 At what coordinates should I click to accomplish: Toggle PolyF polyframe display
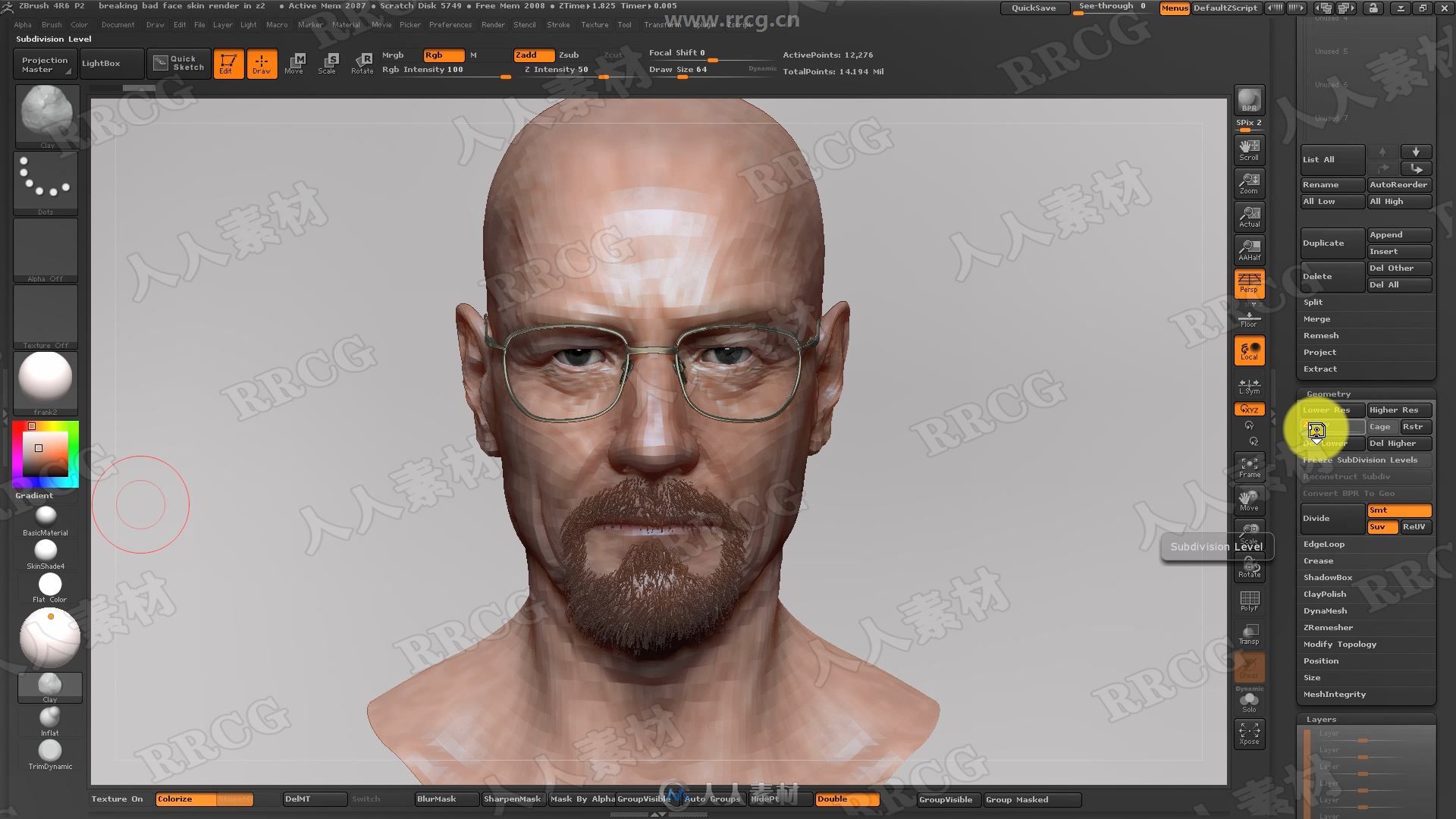click(x=1249, y=600)
